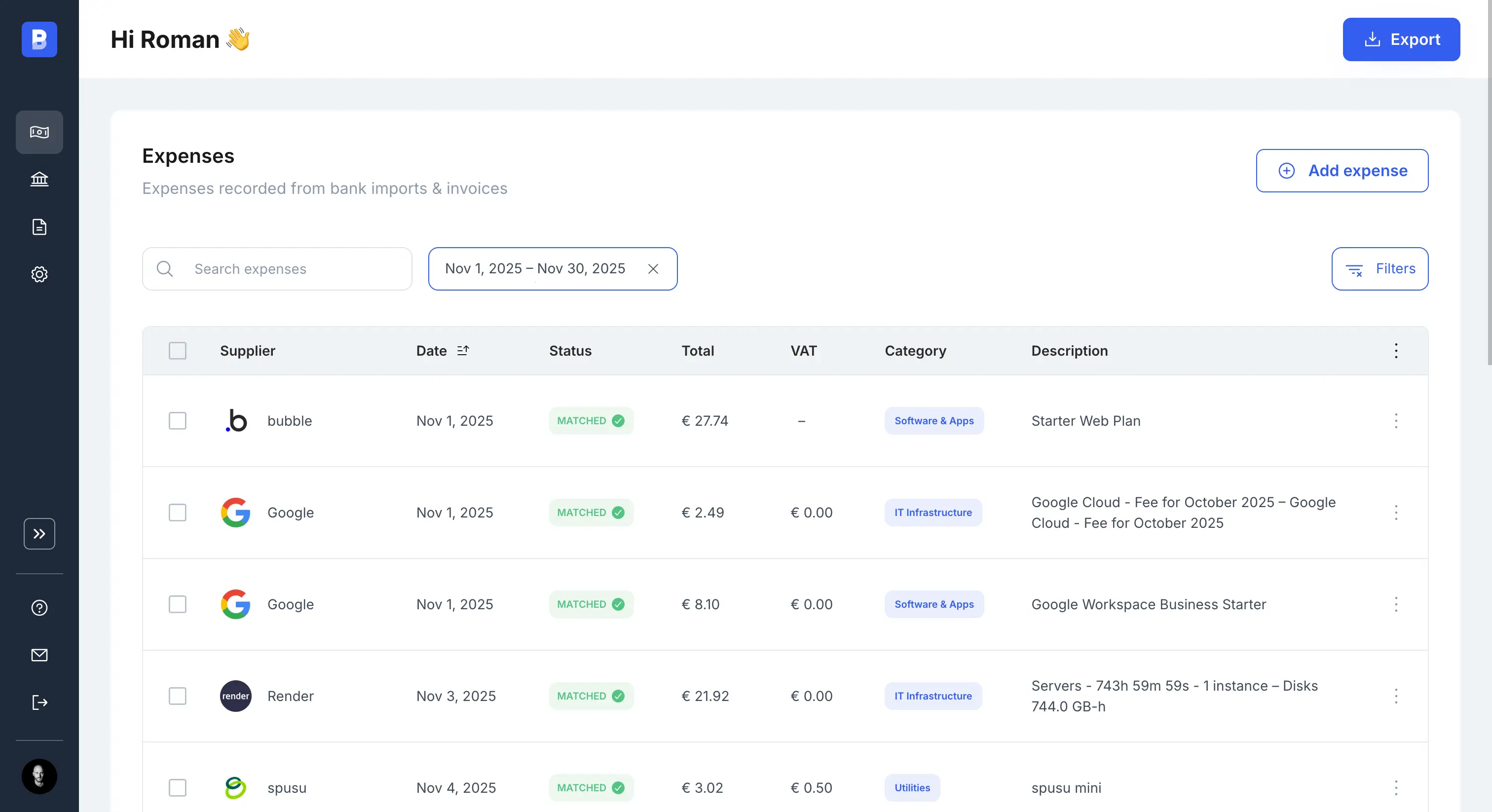
Task: Open Help from the sidebar
Action: coord(39,608)
